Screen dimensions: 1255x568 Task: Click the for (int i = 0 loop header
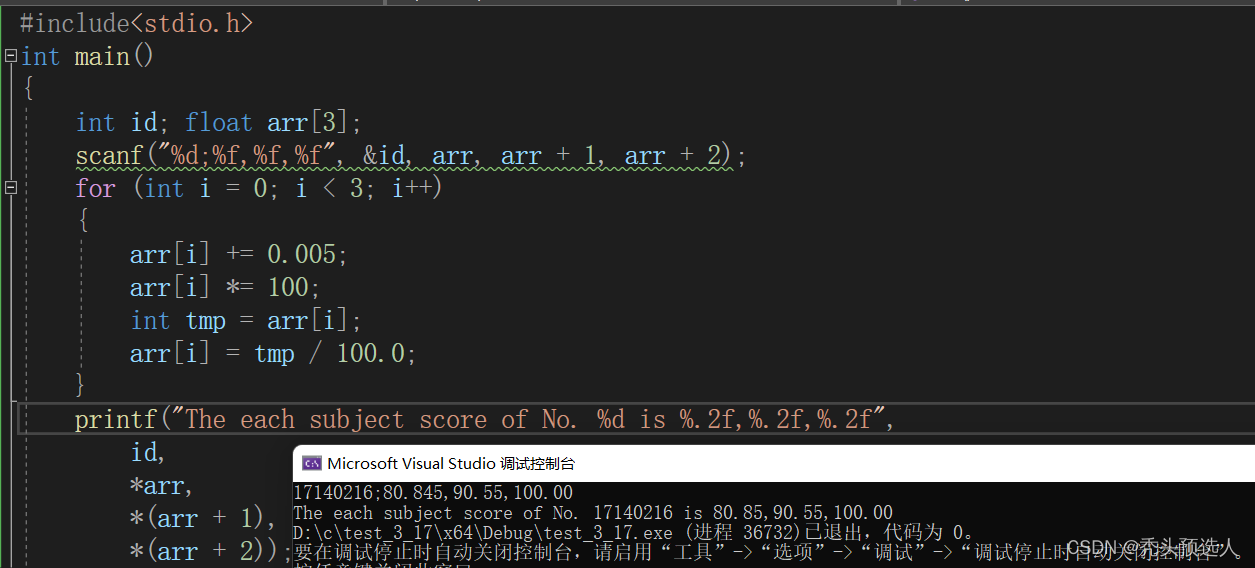click(x=259, y=188)
